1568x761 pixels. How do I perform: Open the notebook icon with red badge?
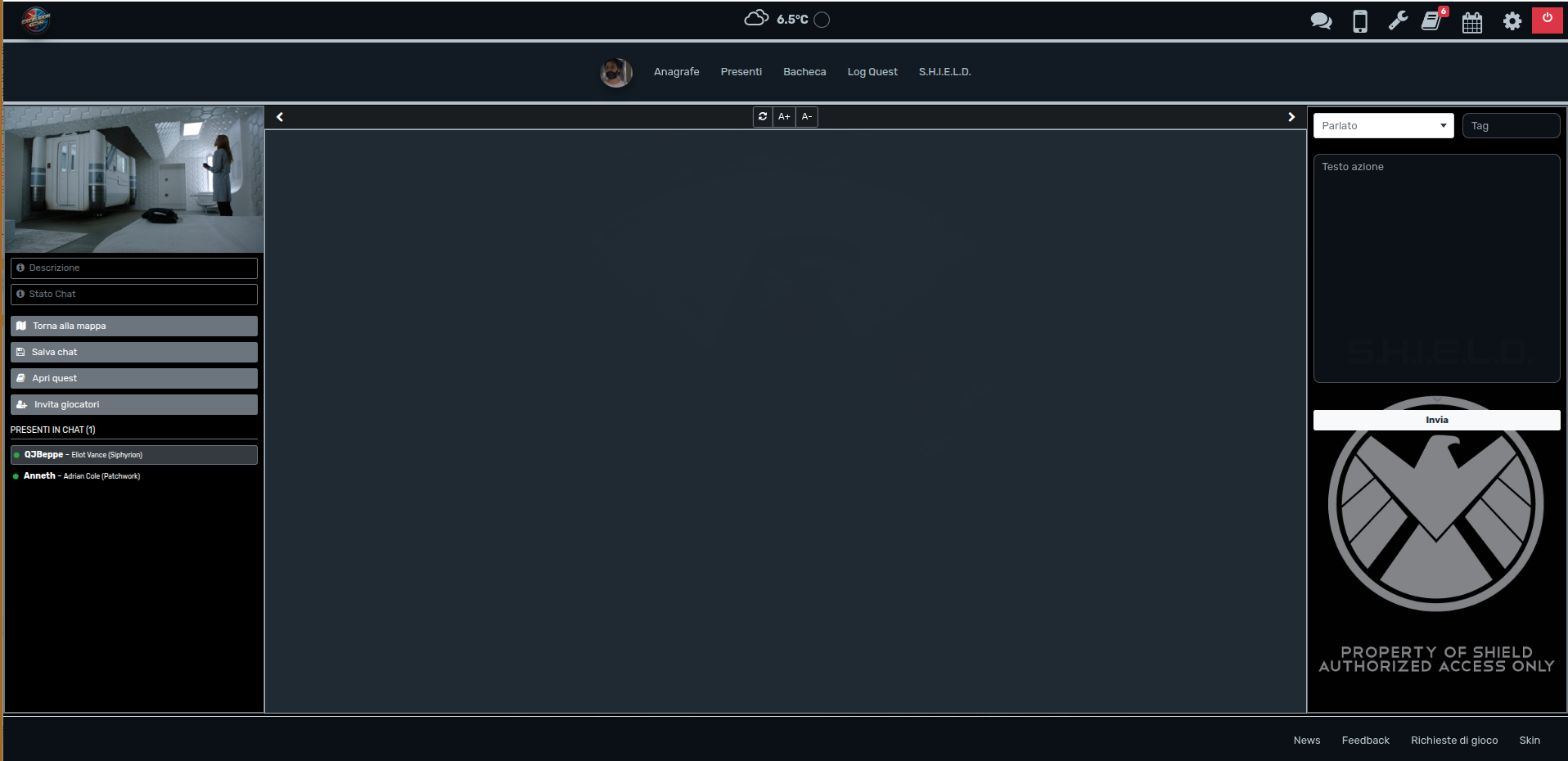(1433, 20)
